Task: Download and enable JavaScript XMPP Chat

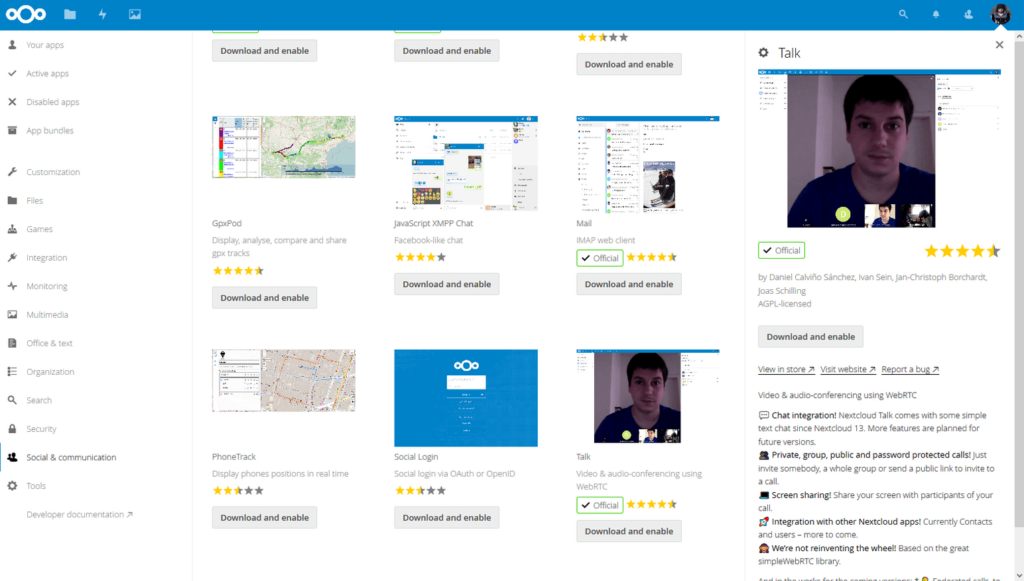Action: point(447,284)
